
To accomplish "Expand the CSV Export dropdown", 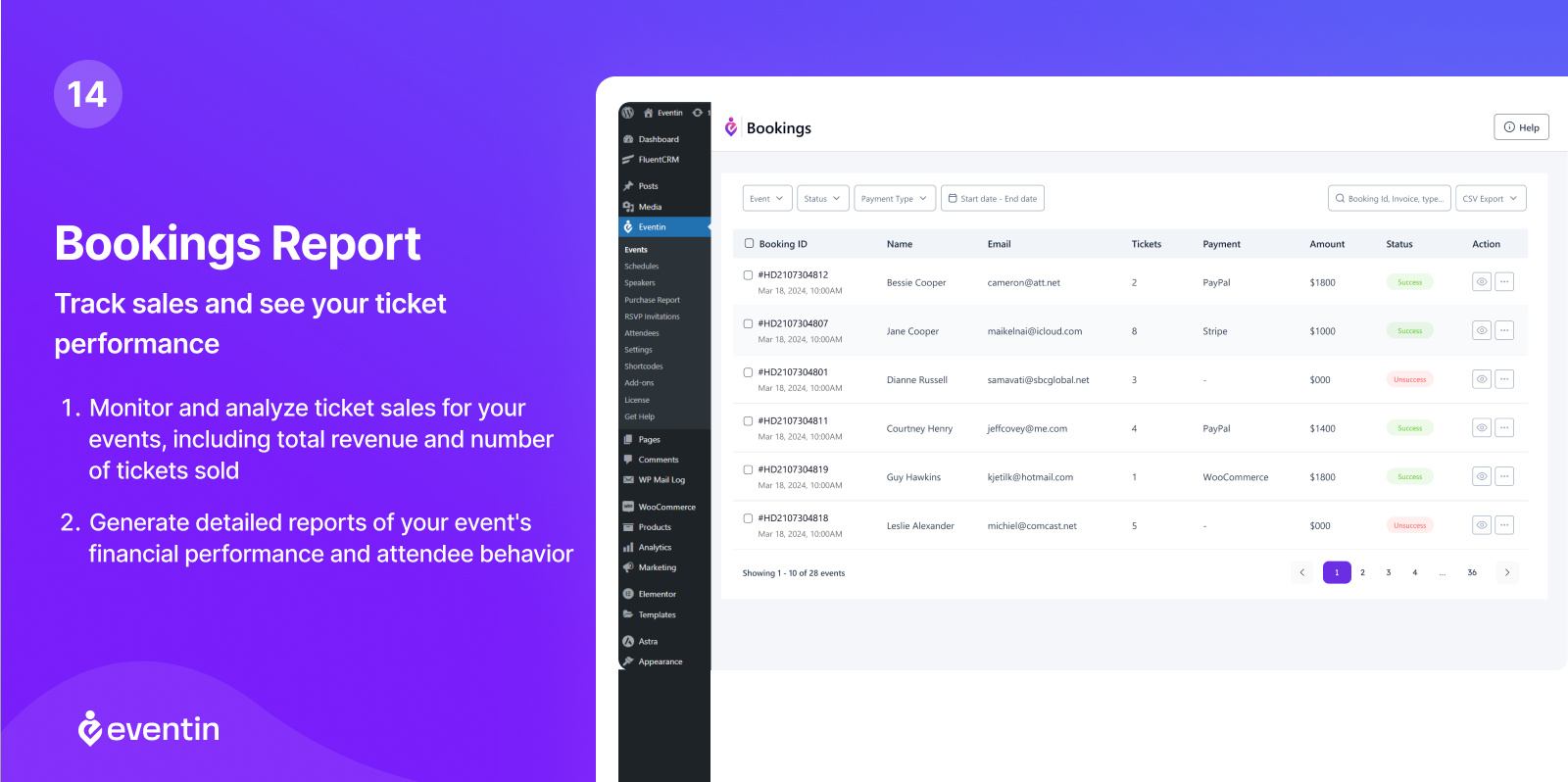I will (1491, 198).
